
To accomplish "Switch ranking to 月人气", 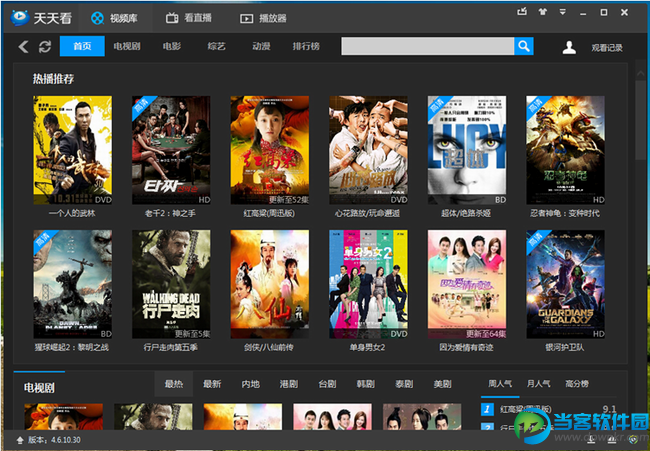I will (x=538, y=384).
